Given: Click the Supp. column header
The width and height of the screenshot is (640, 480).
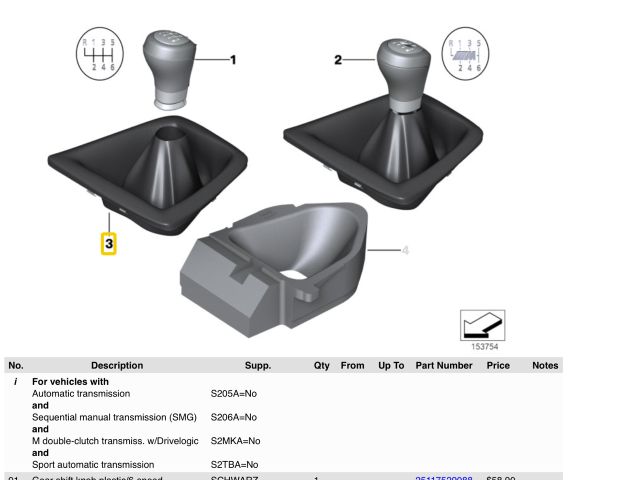Looking at the screenshot, I should point(258,366).
